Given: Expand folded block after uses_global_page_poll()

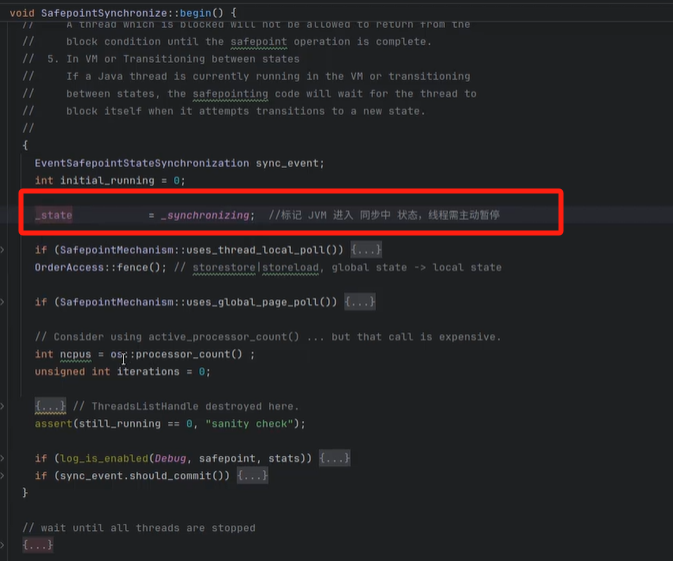Looking at the screenshot, I should pyautogui.click(x=359, y=302).
